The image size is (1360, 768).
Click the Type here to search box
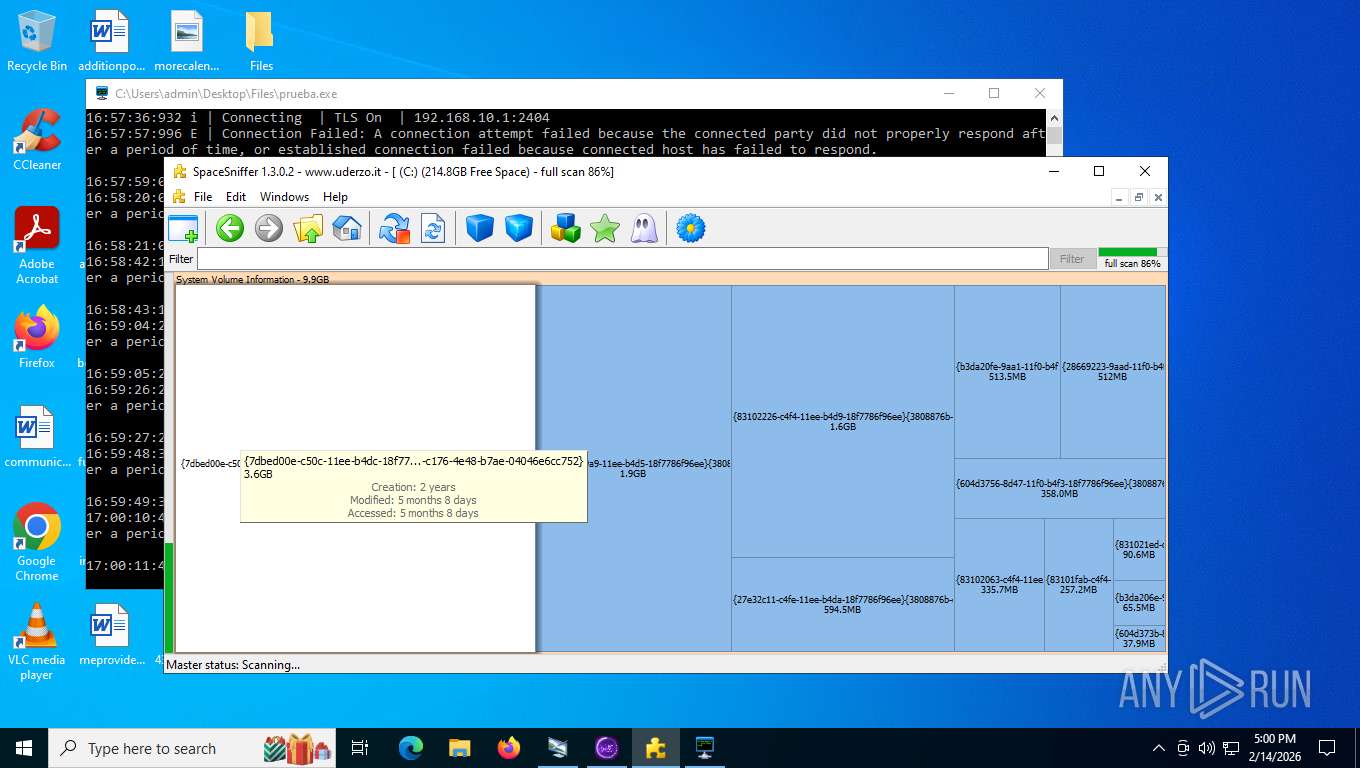point(192,748)
